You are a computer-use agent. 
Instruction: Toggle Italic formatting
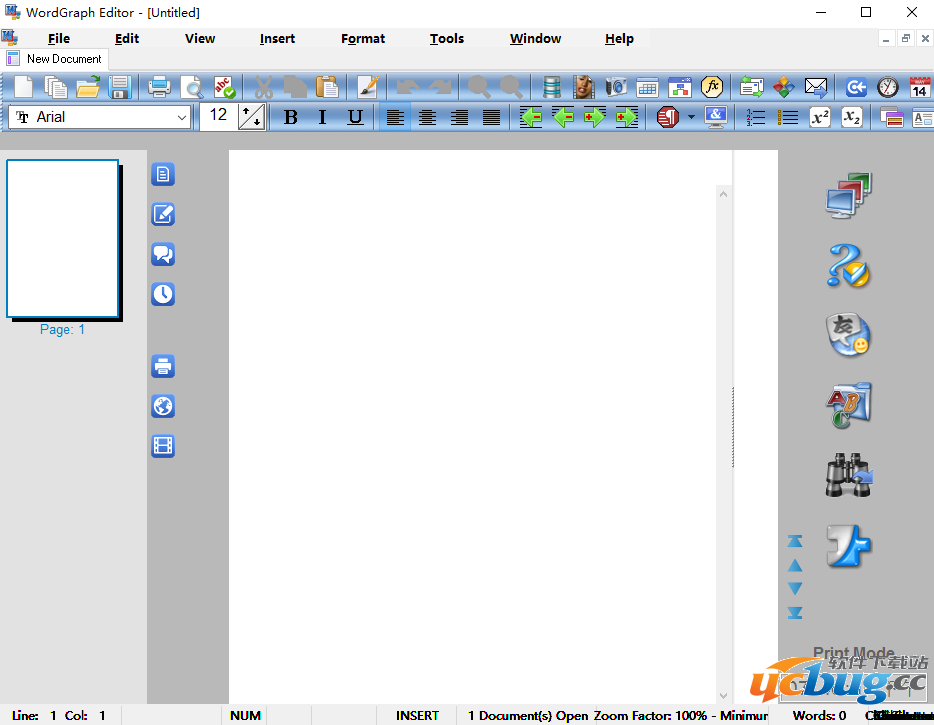point(322,118)
